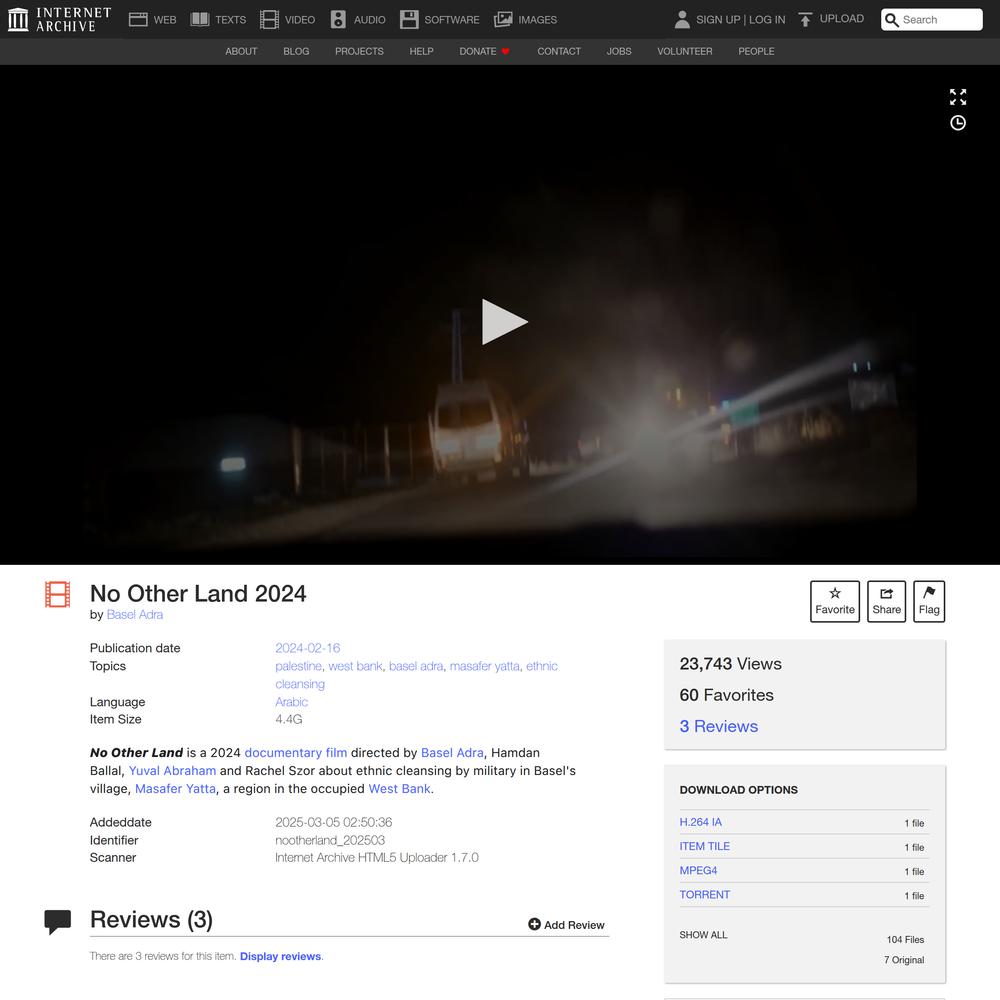
Task: Open the documentary film link
Action: click(296, 753)
